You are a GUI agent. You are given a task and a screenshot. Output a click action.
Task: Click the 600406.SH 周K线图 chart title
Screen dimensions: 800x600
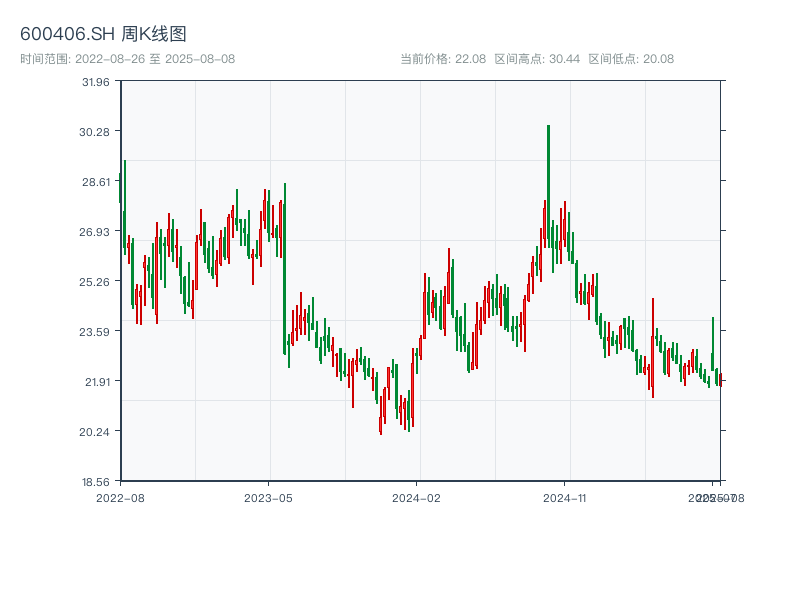point(103,34)
